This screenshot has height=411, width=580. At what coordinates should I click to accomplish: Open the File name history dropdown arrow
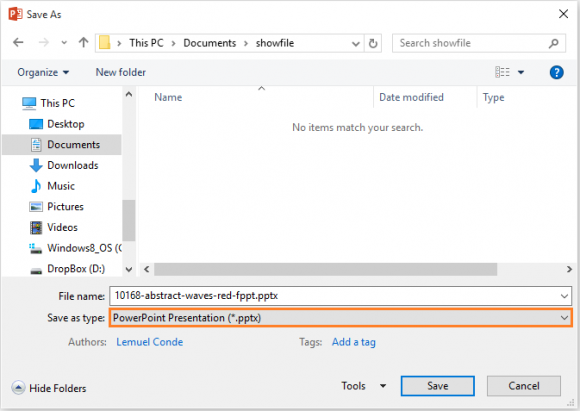pyautogui.click(x=564, y=296)
